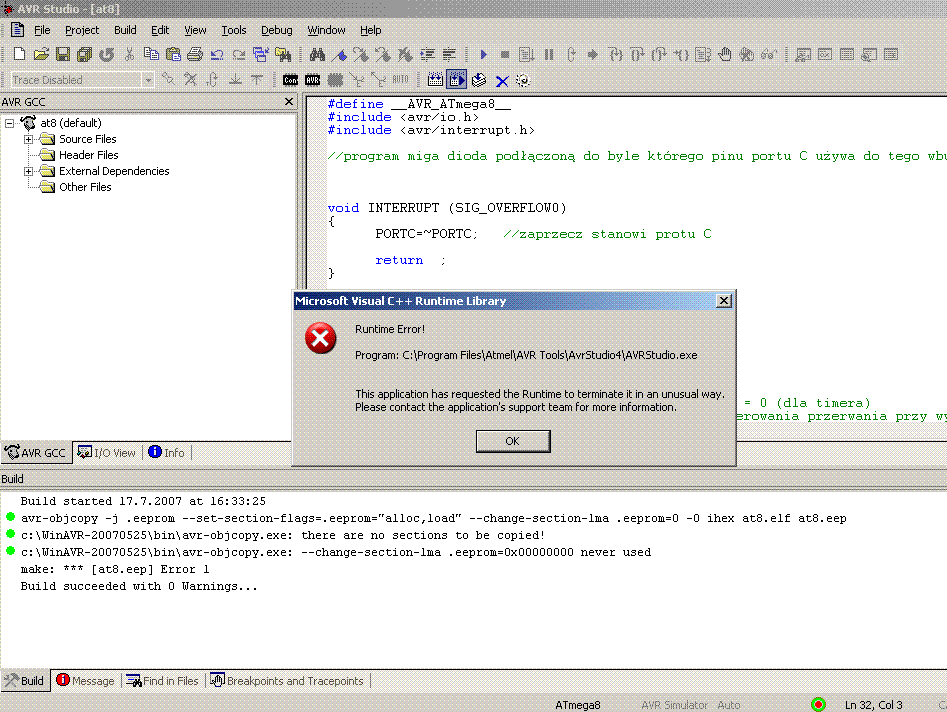Click the Build active configuration icon
Viewport: 947px width, 712px height.
tap(435, 80)
